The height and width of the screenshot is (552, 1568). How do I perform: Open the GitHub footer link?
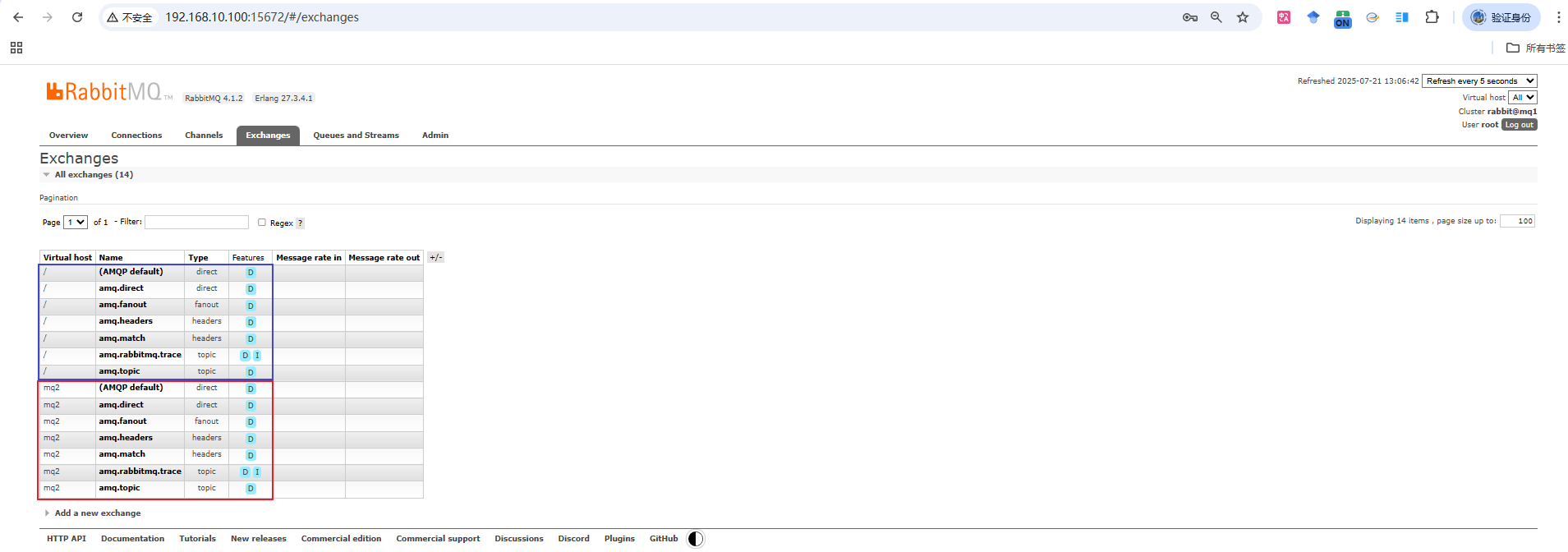pyautogui.click(x=664, y=539)
